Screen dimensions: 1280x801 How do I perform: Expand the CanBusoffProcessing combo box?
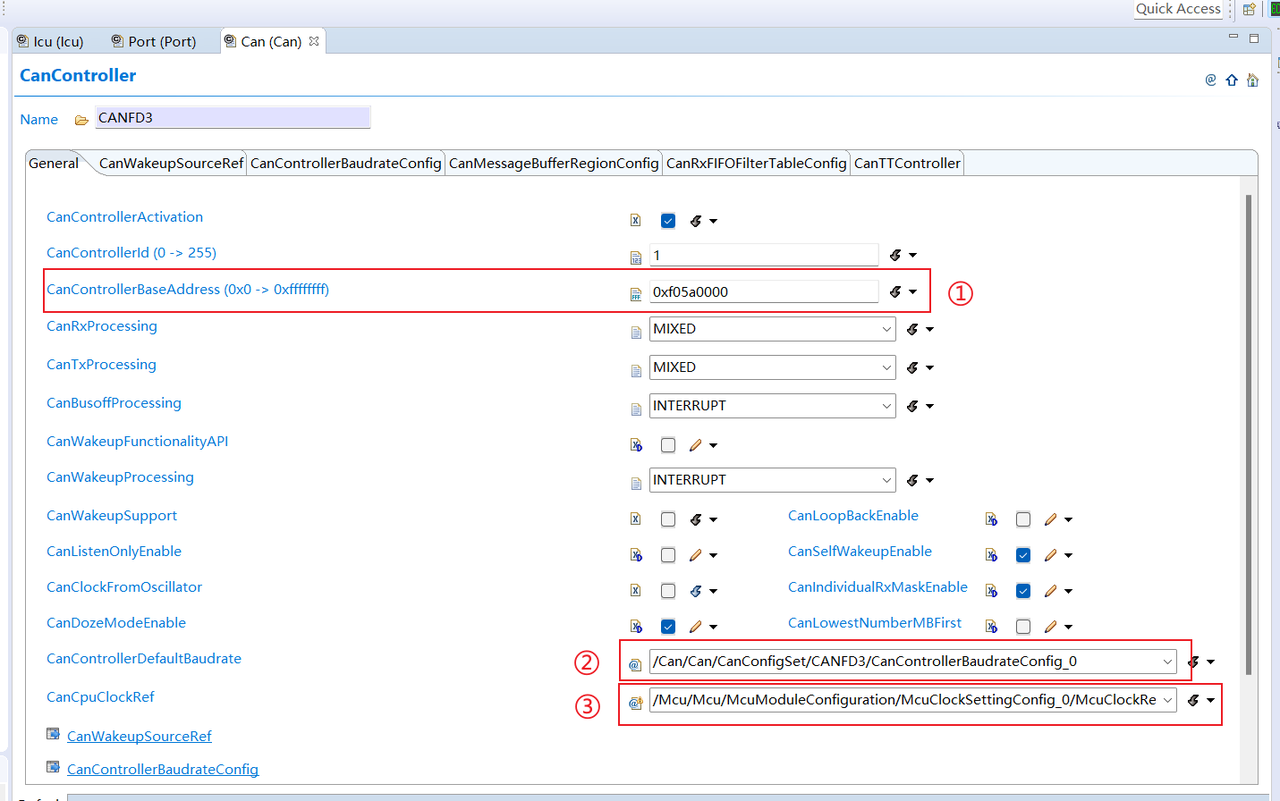click(886, 406)
